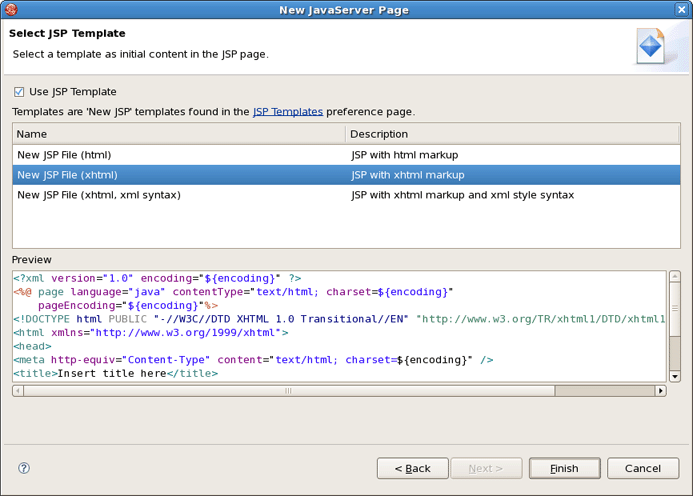Click the Description column header
The width and height of the screenshot is (693, 496).
point(513,134)
